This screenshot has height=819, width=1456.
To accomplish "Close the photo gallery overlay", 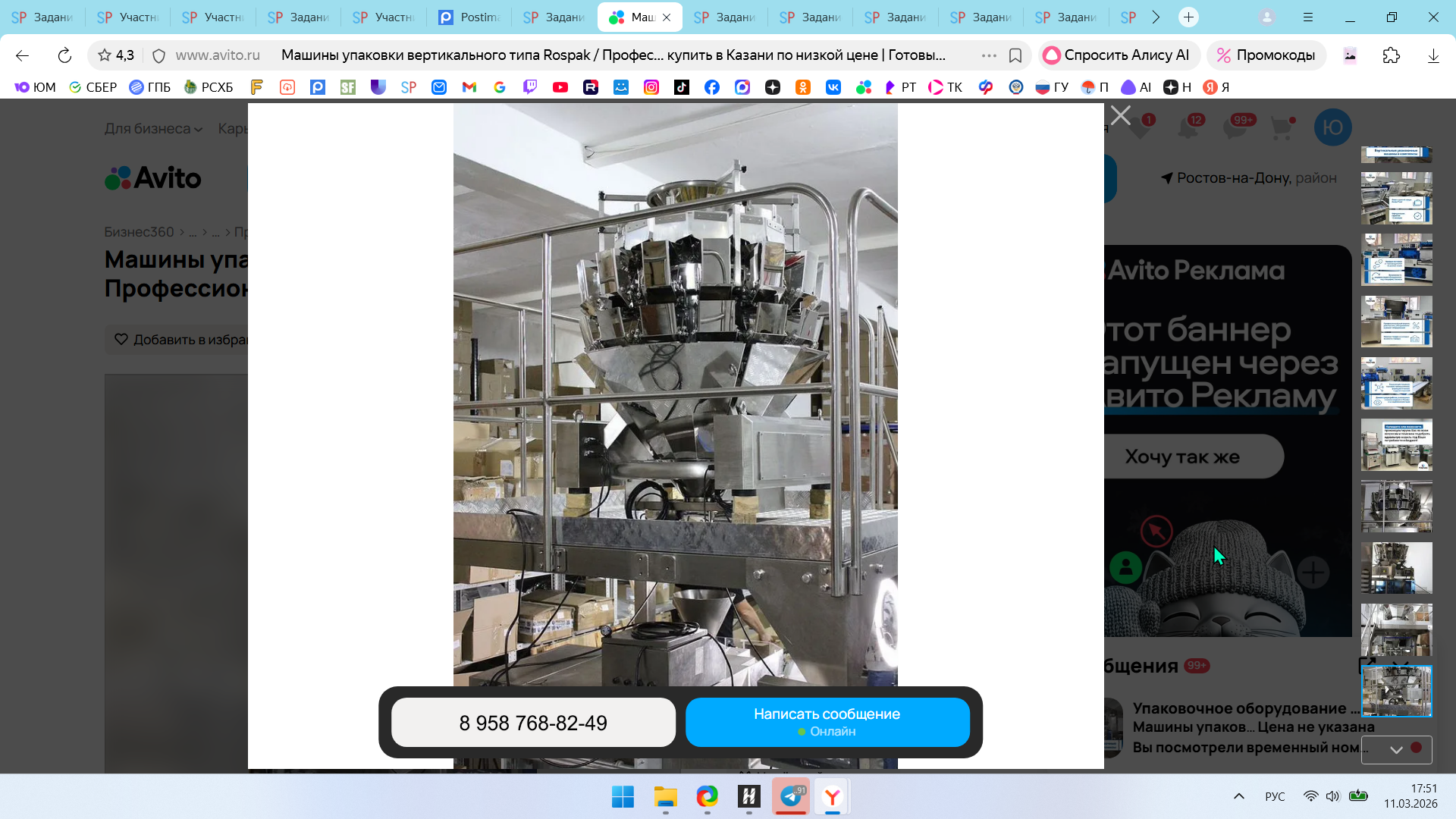I will (x=1120, y=116).
